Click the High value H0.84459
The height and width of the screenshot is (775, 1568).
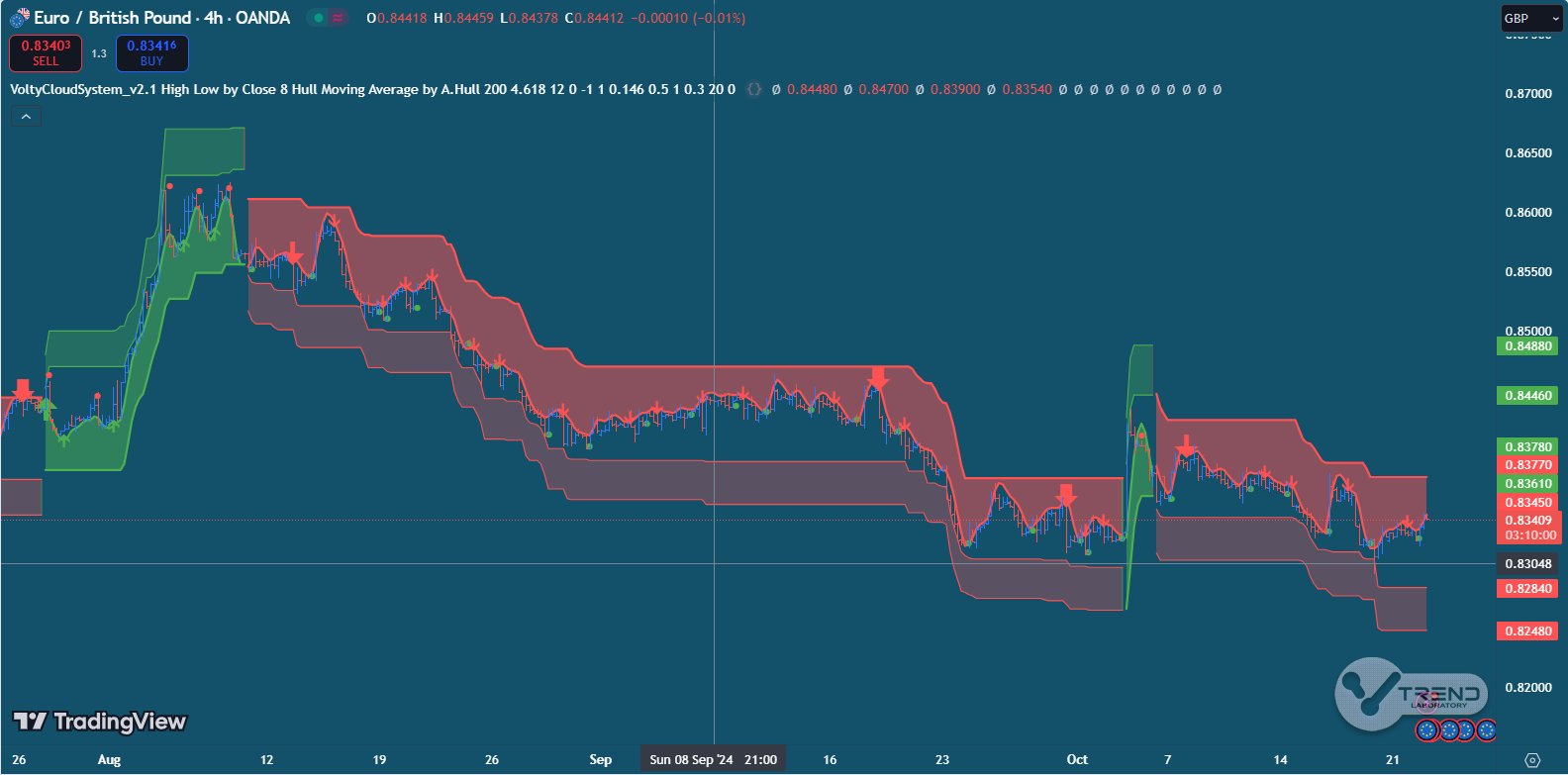[463, 18]
